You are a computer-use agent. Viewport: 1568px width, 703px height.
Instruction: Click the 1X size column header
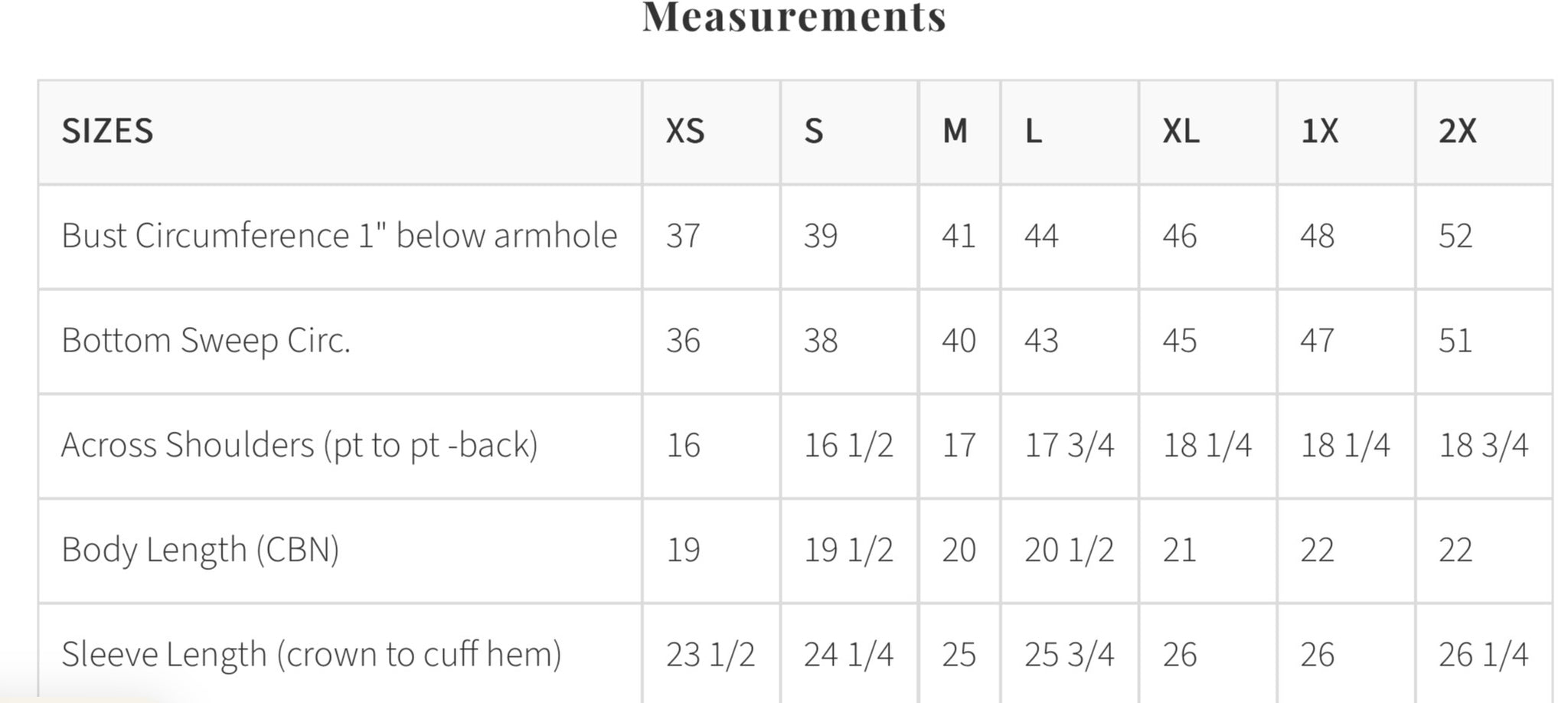1319,131
